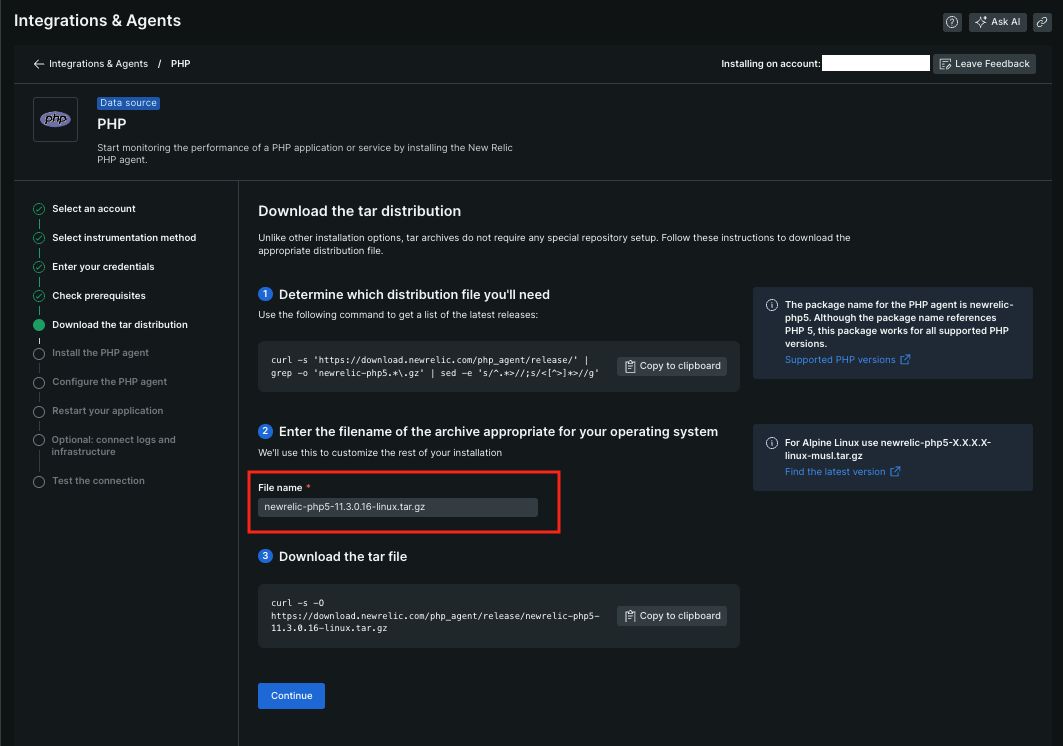1063x746 pixels.
Task: Open Find the latest version link
Action: [x=842, y=472]
